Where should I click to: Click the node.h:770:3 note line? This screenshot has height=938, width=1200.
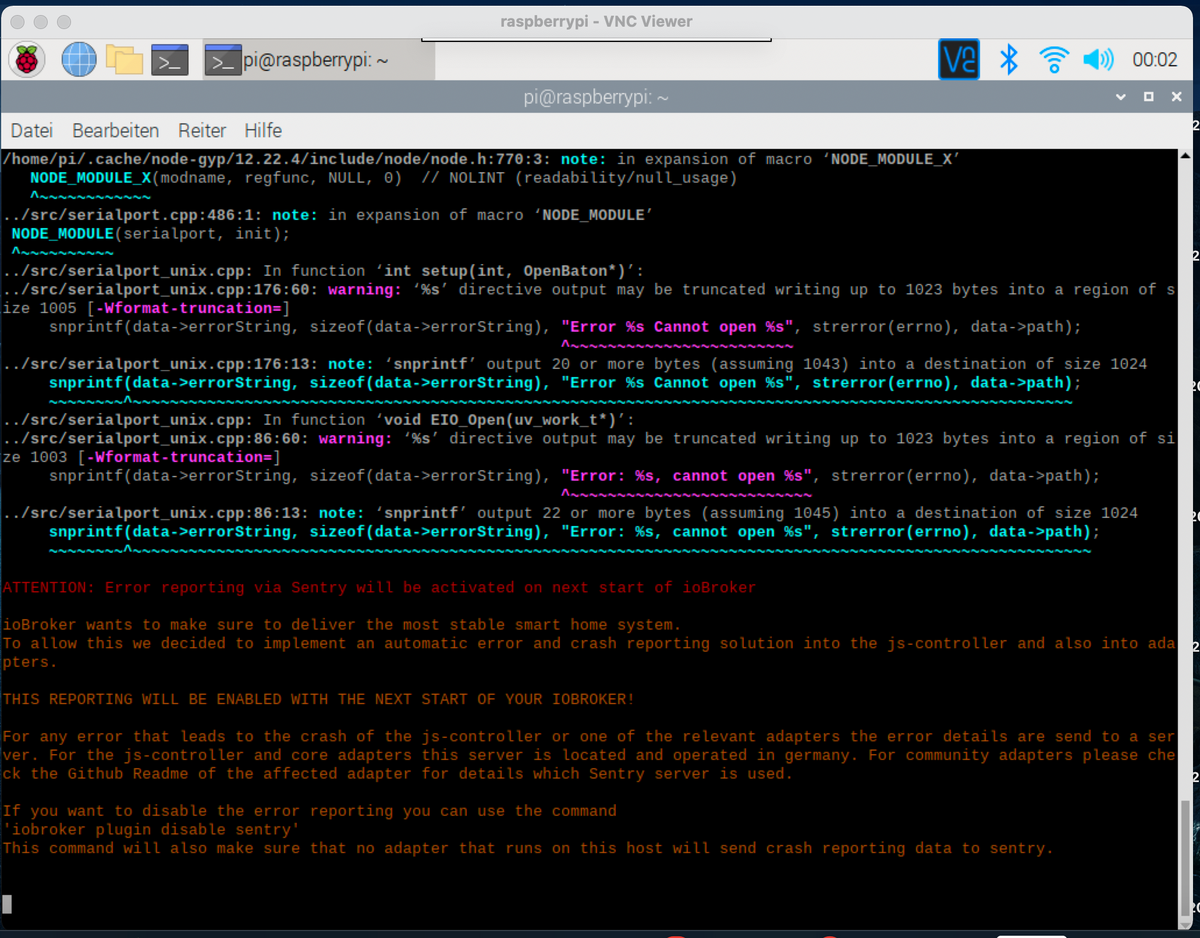(481, 159)
